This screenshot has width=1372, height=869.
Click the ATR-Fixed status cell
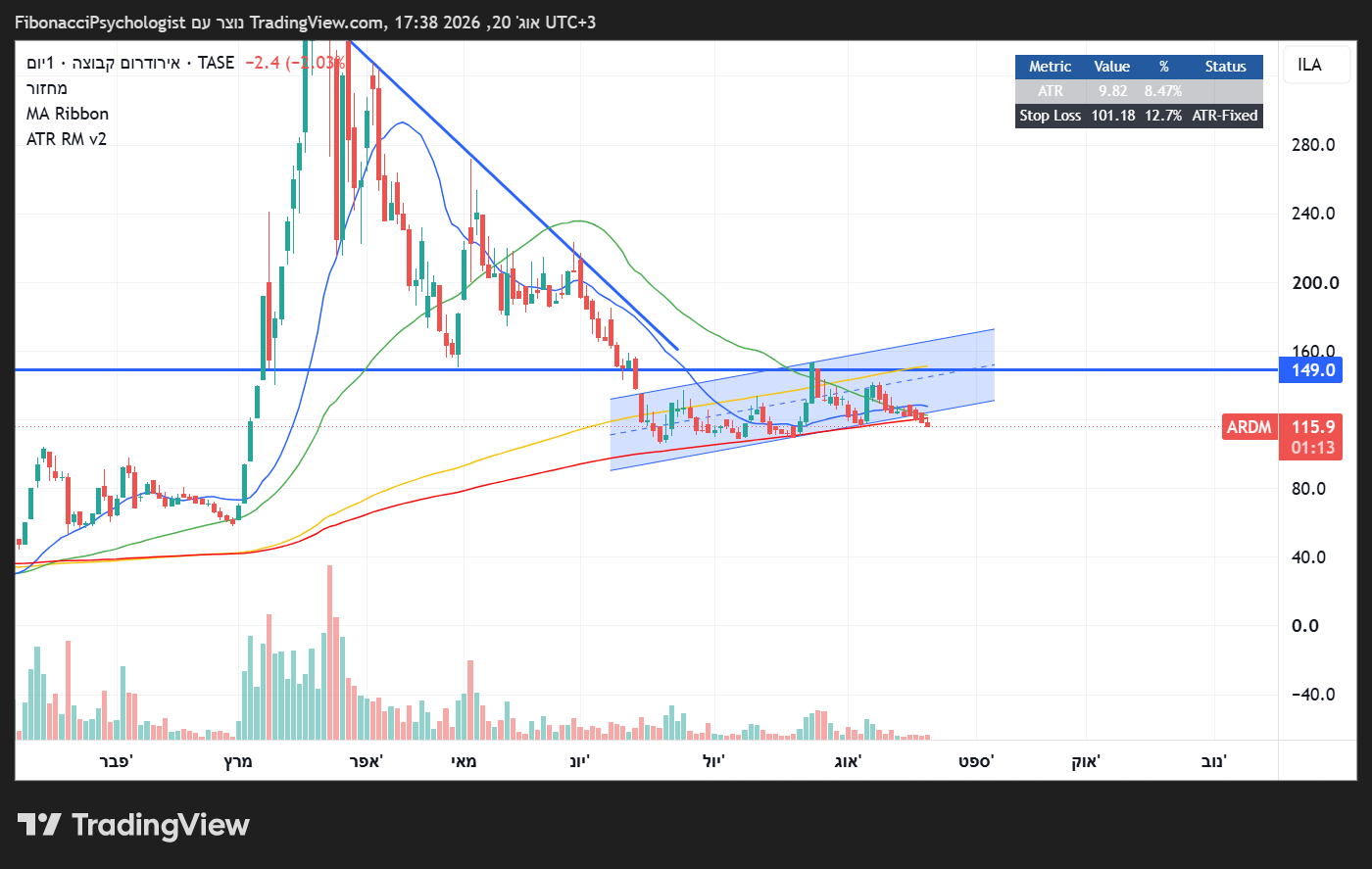point(1225,116)
